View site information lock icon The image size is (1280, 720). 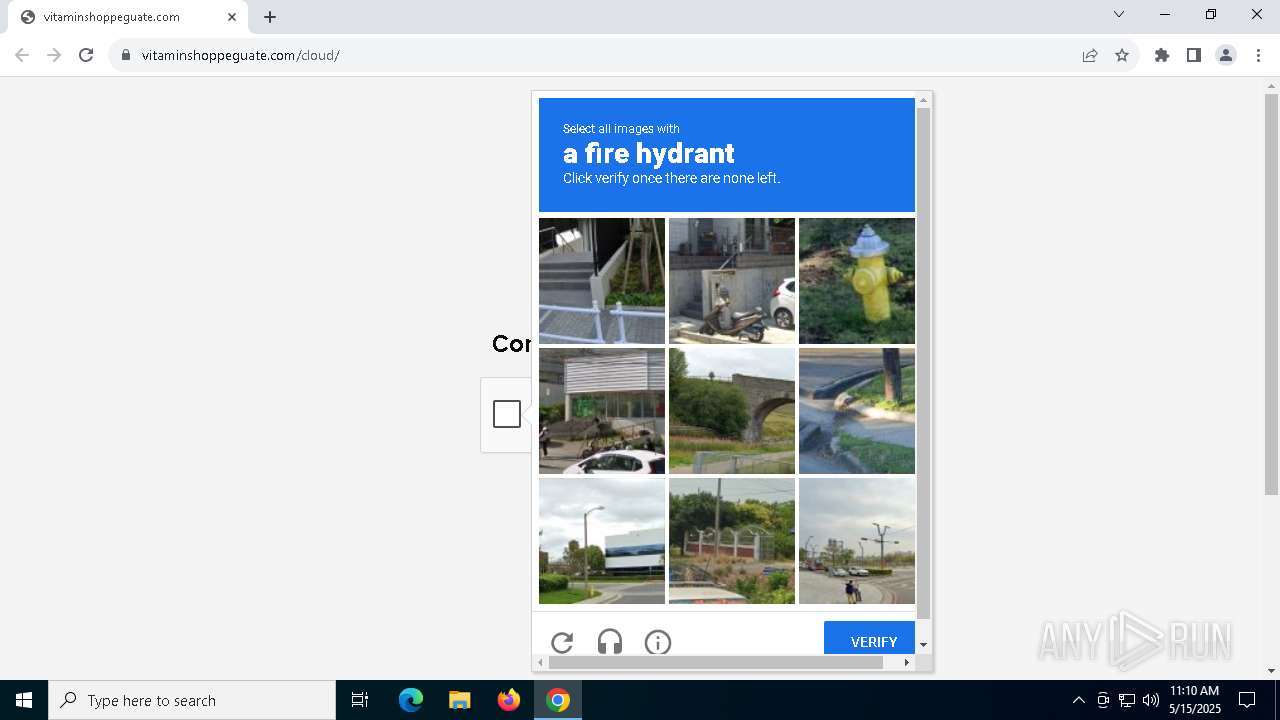[x=126, y=55]
